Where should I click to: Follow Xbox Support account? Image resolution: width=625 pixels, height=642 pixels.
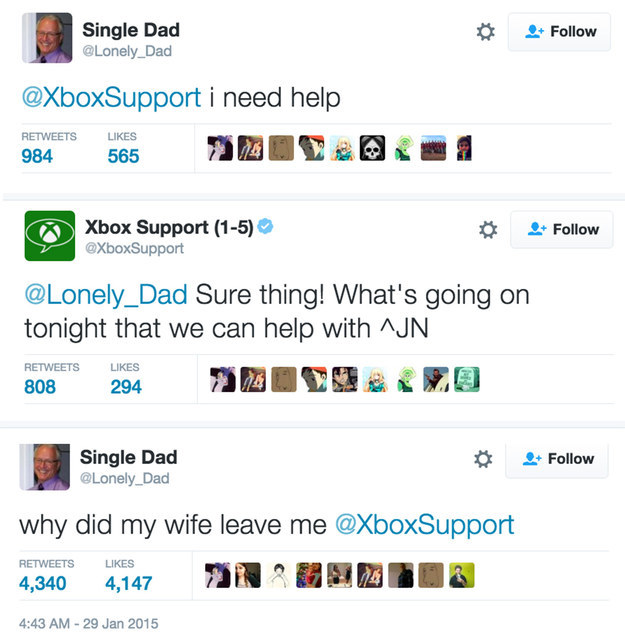(x=562, y=230)
